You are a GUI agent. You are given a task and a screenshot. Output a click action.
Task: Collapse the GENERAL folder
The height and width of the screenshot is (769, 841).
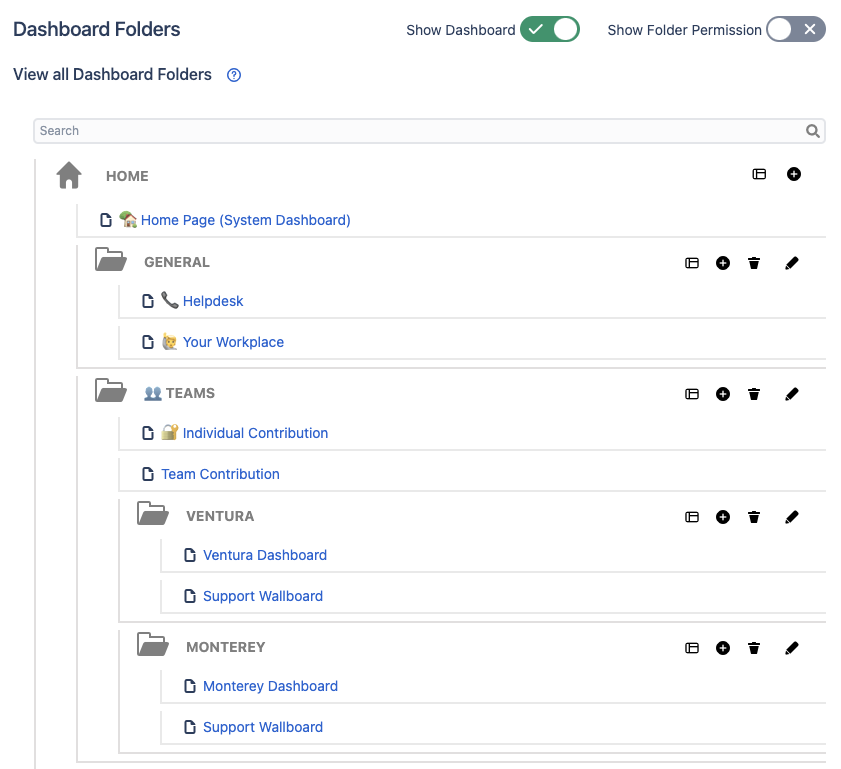tap(111, 258)
